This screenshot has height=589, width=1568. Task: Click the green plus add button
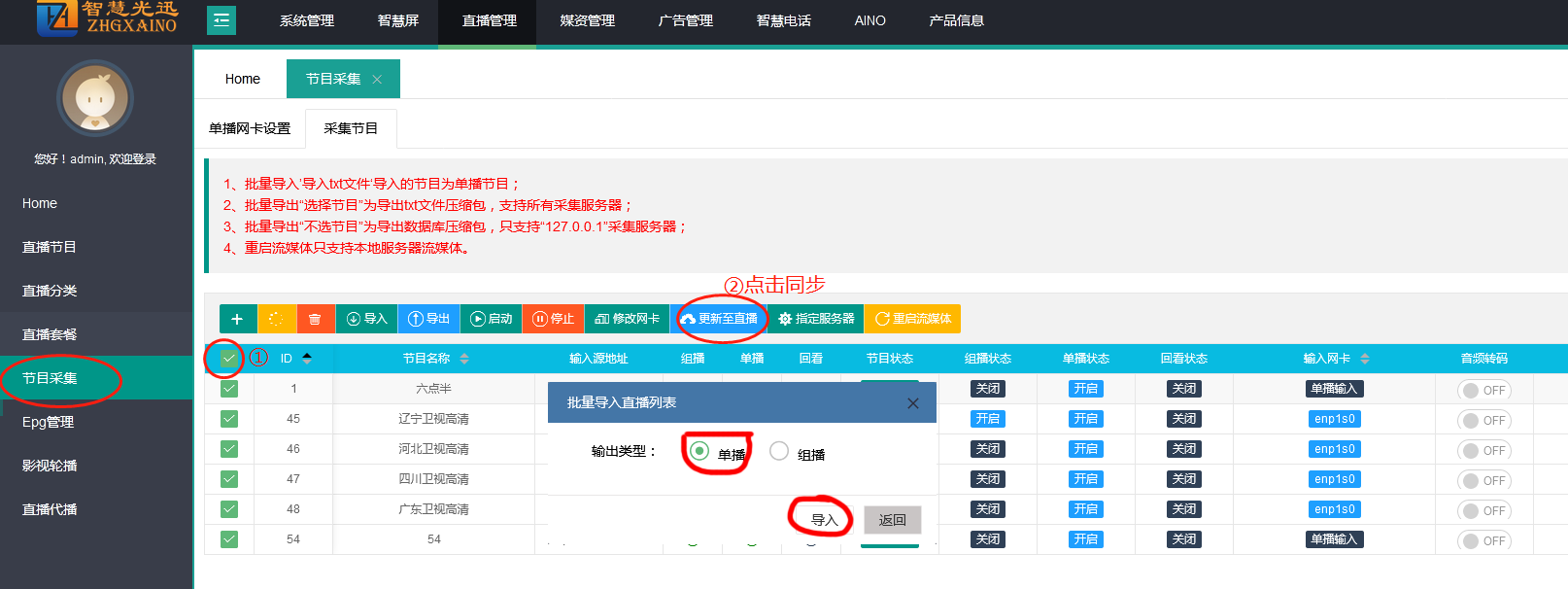tap(237, 319)
